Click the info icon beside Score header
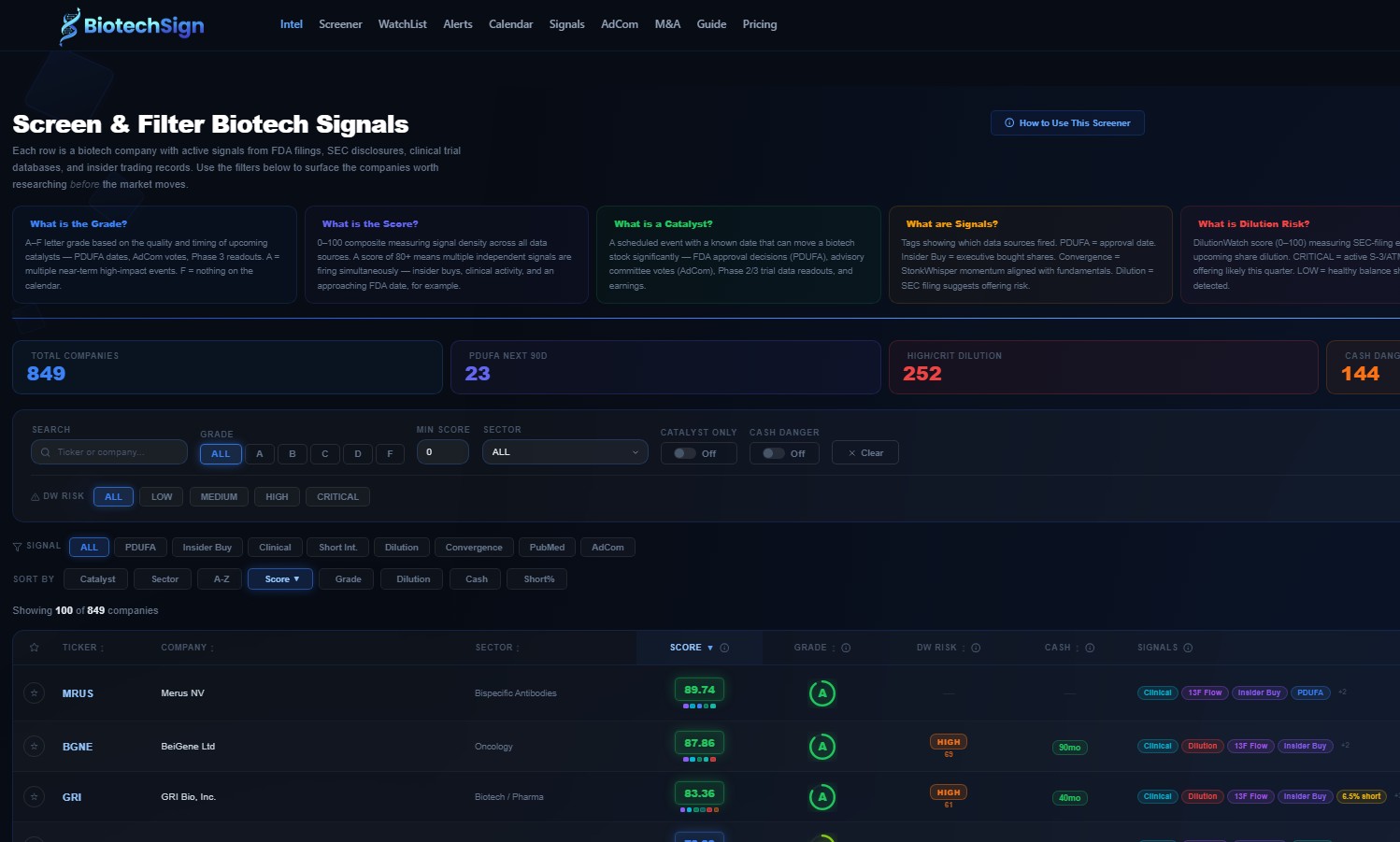 (x=724, y=648)
